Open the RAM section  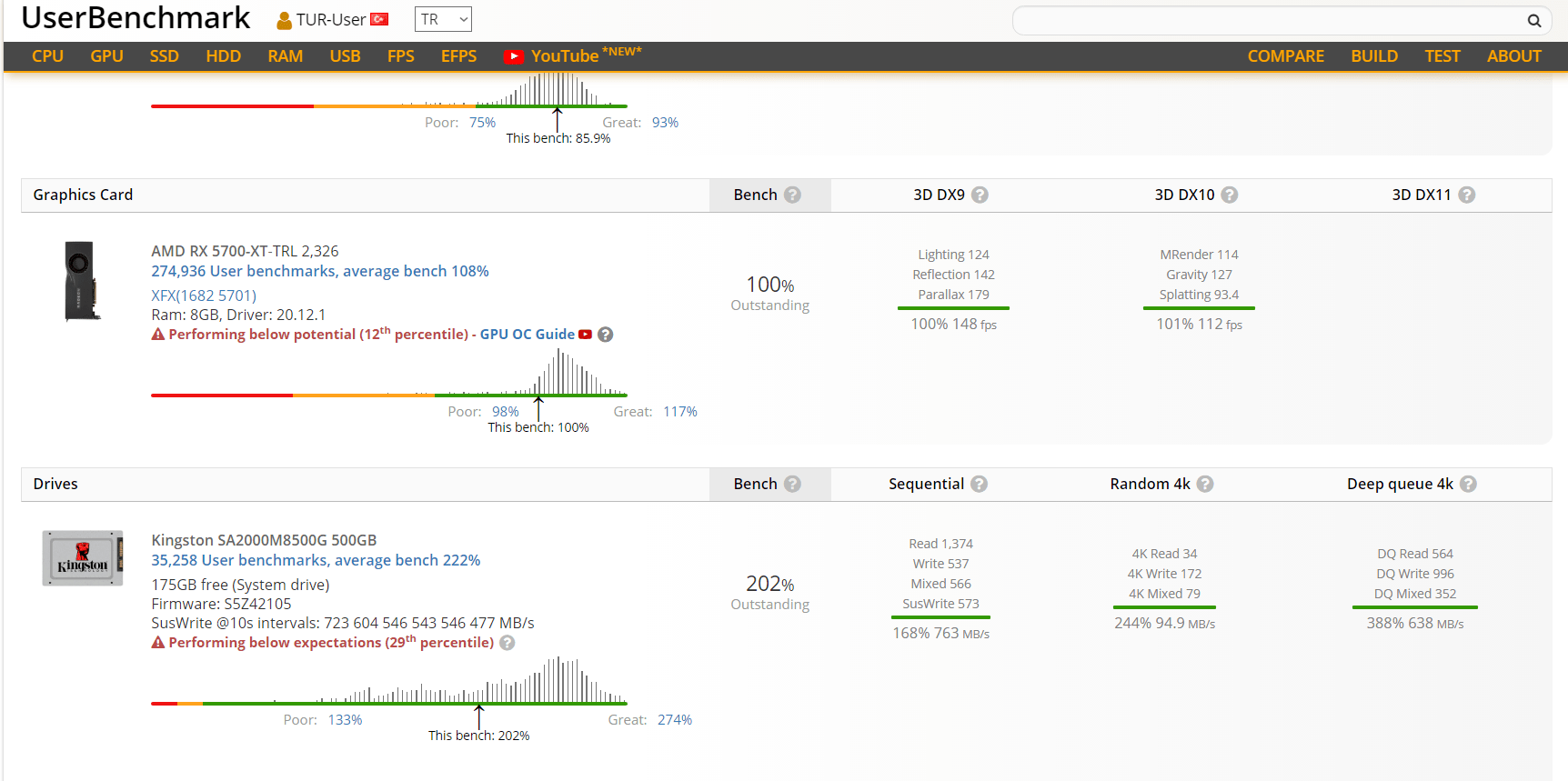[x=286, y=56]
